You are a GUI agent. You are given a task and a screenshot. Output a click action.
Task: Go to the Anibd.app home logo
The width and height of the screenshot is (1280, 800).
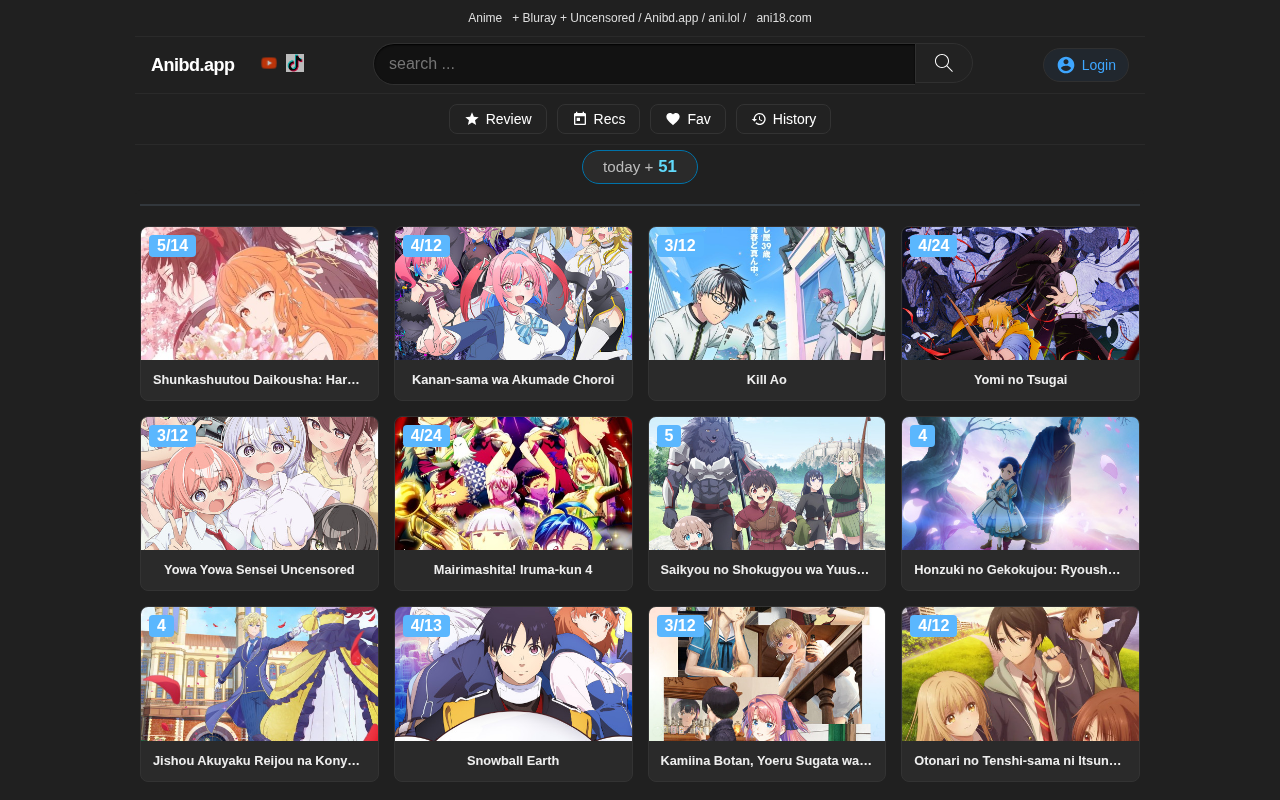[193, 65]
